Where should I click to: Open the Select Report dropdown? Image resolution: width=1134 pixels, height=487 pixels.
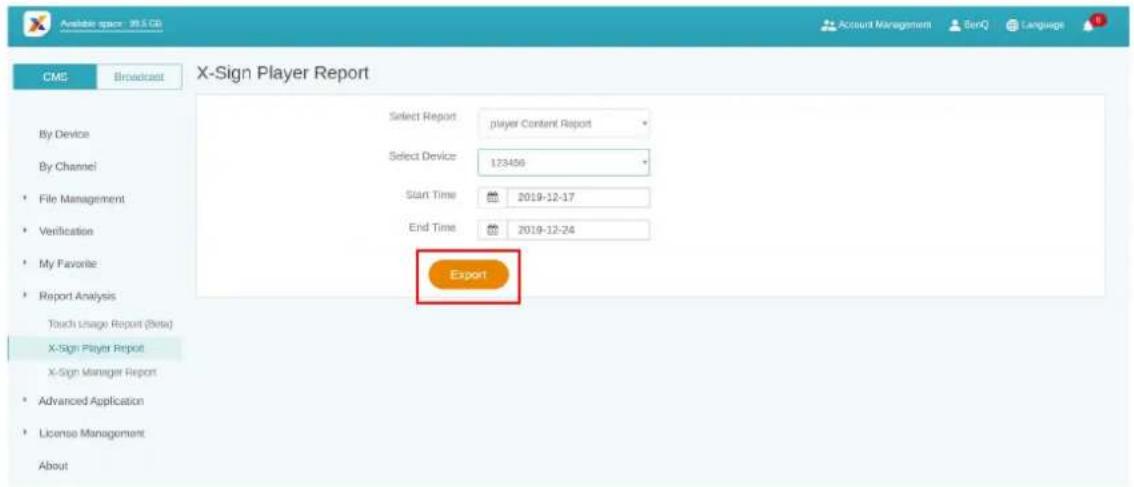pyautogui.click(x=563, y=124)
